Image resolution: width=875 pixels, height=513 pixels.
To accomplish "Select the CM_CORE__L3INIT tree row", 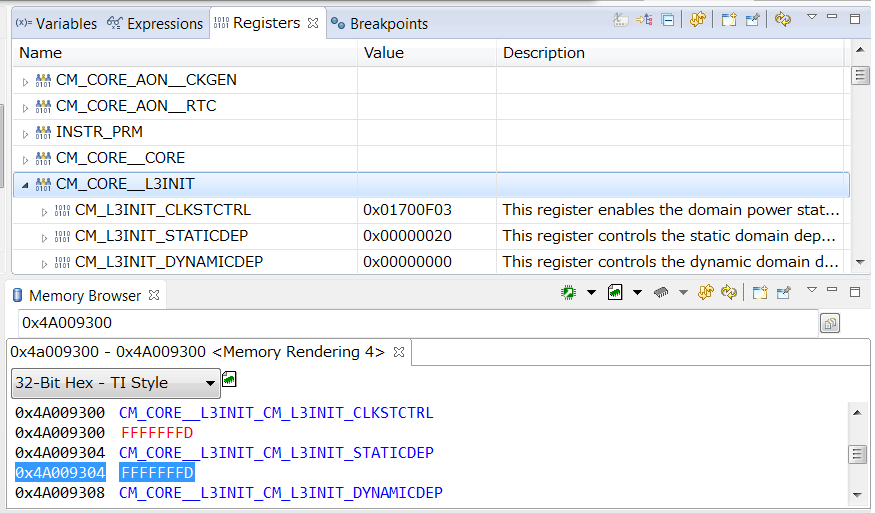I will [431, 184].
